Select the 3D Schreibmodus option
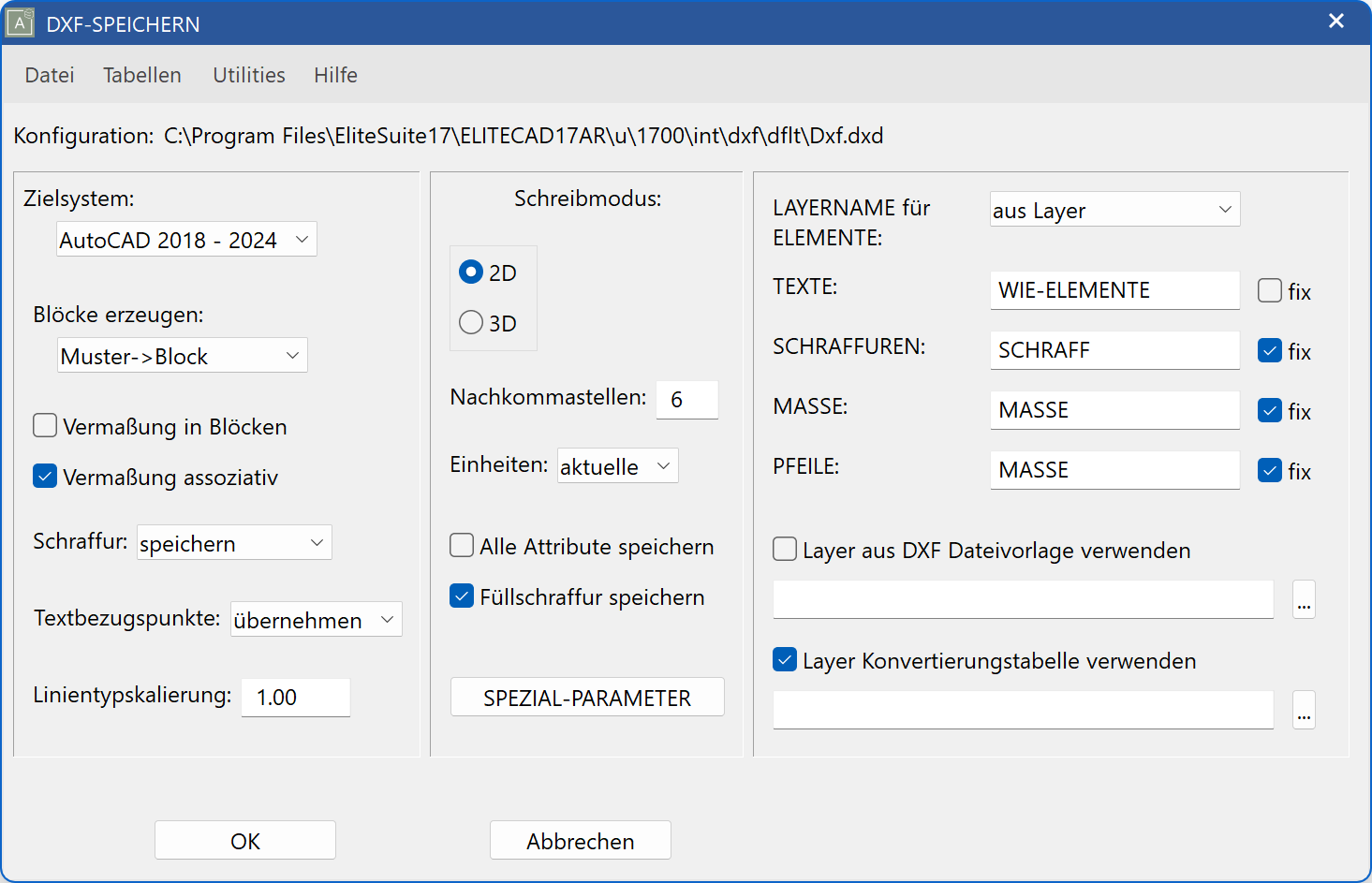The width and height of the screenshot is (1372, 883). pos(471,322)
